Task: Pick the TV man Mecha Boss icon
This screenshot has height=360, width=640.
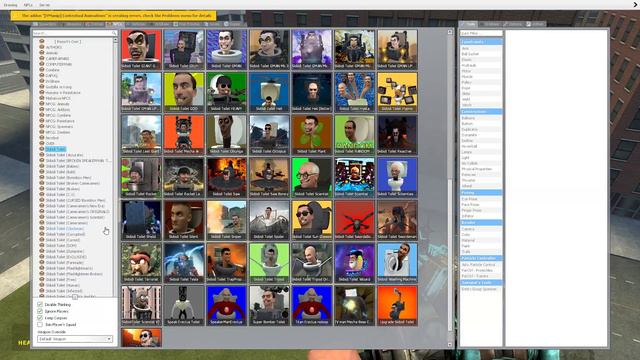Action: tap(354, 305)
